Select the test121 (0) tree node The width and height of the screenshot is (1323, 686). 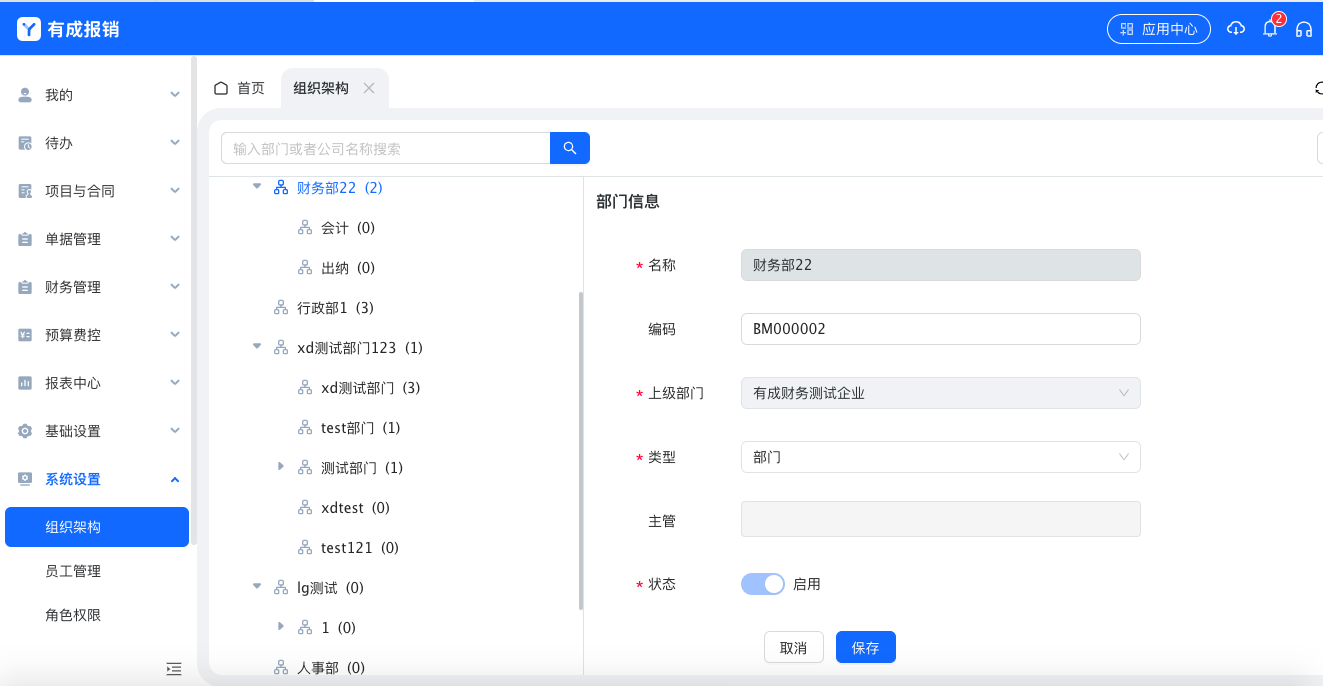(x=360, y=548)
